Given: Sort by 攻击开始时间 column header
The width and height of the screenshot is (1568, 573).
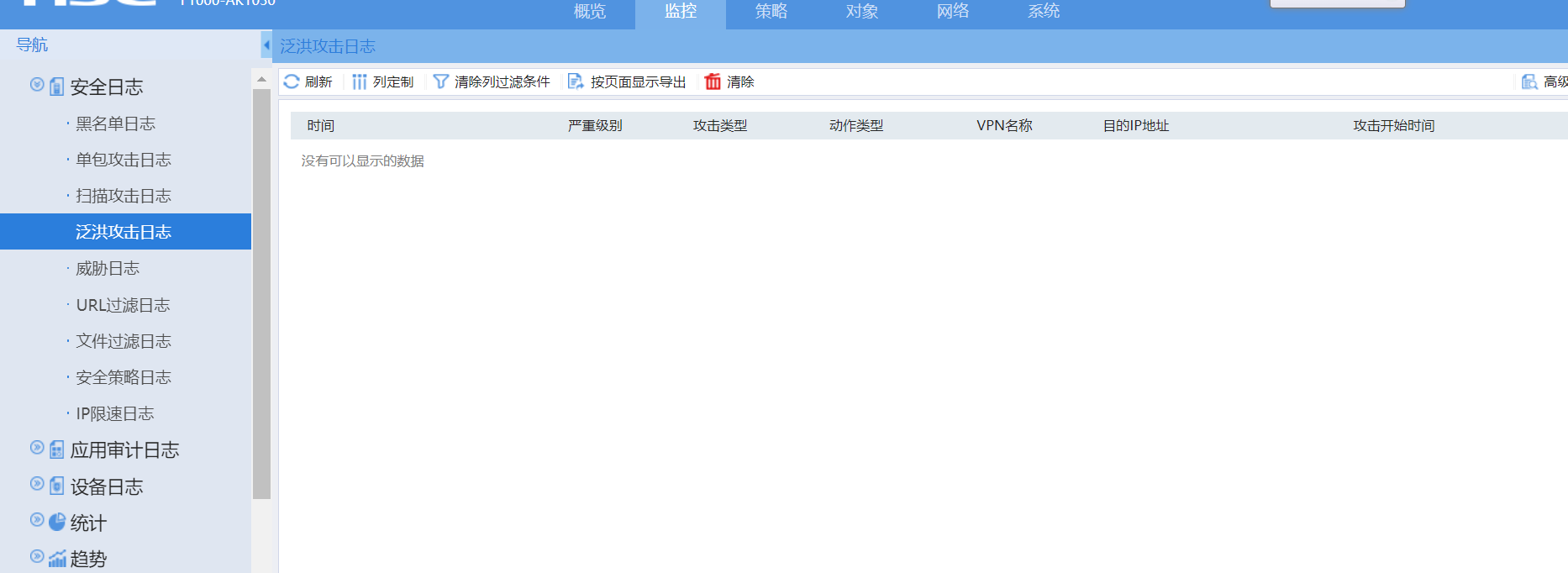Looking at the screenshot, I should tap(1394, 125).
